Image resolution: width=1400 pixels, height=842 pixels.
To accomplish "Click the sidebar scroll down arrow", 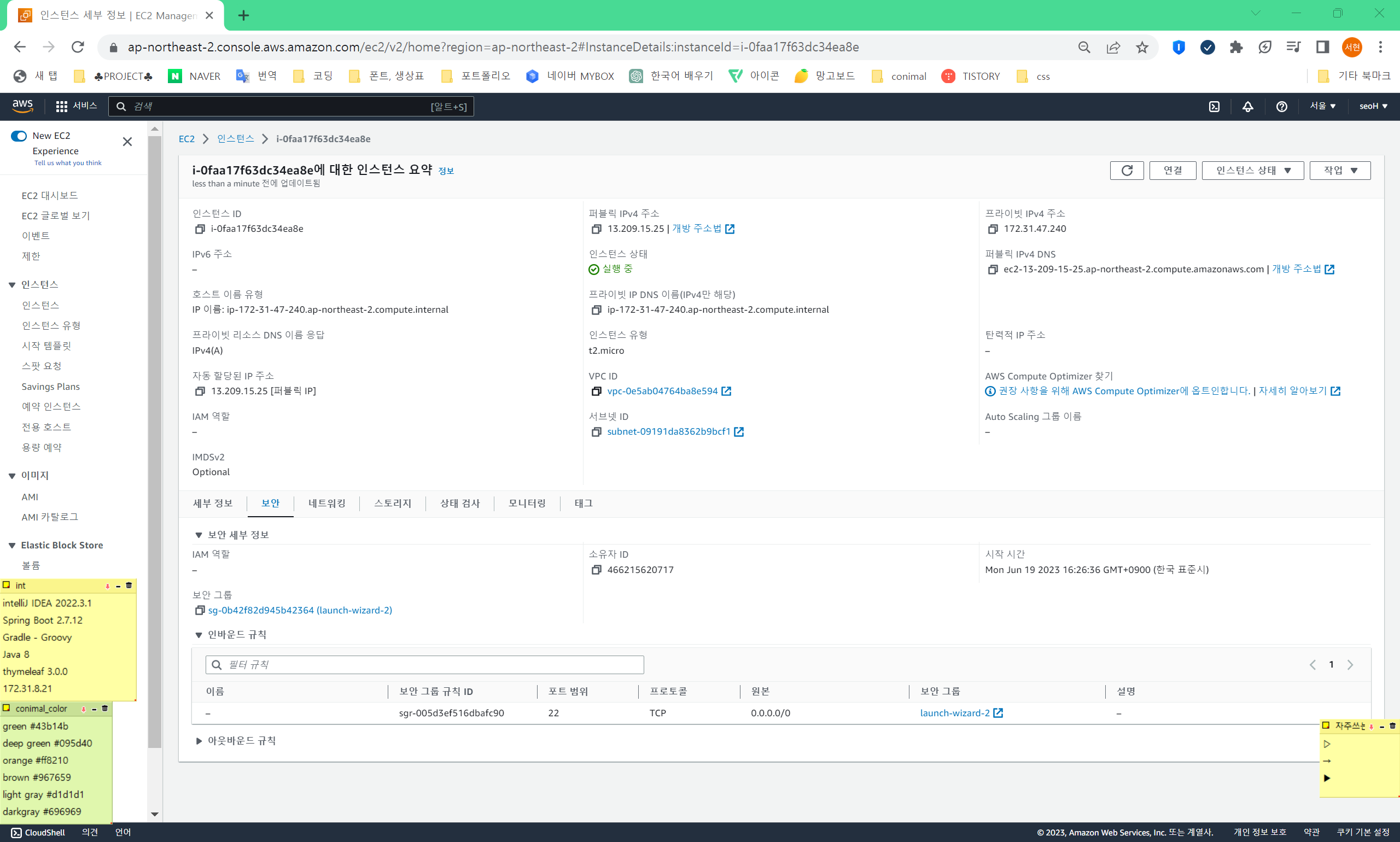I will click(x=154, y=814).
